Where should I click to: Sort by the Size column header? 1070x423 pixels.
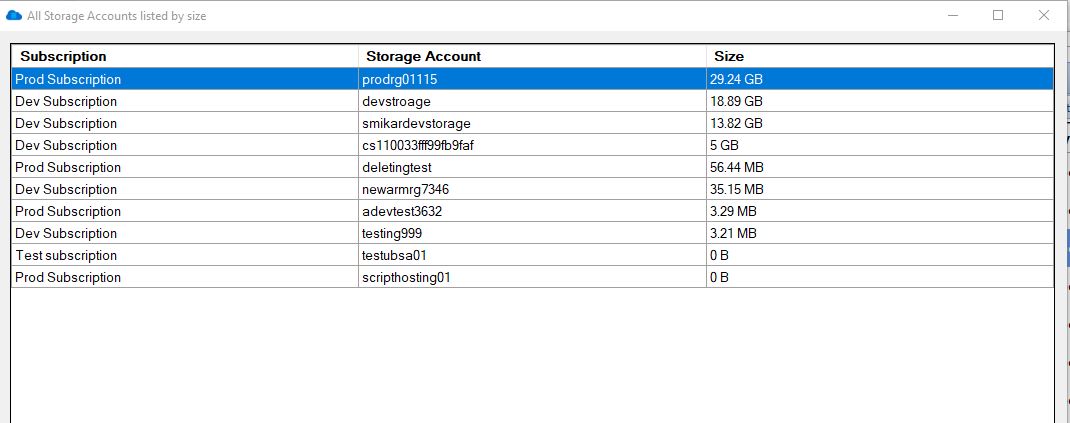tap(880, 56)
